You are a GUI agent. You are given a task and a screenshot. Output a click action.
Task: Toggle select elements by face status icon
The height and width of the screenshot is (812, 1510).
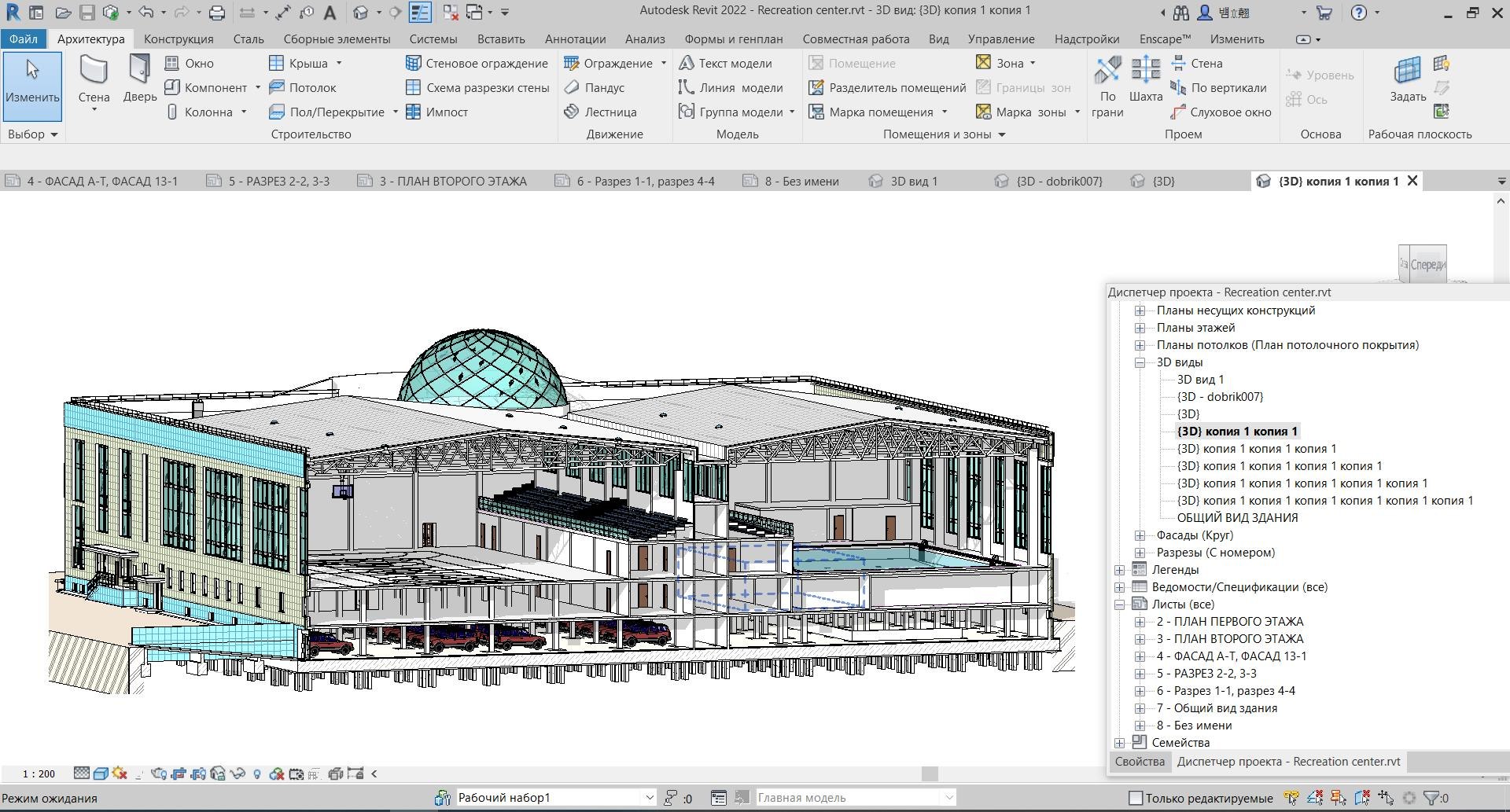pyautogui.click(x=1361, y=798)
